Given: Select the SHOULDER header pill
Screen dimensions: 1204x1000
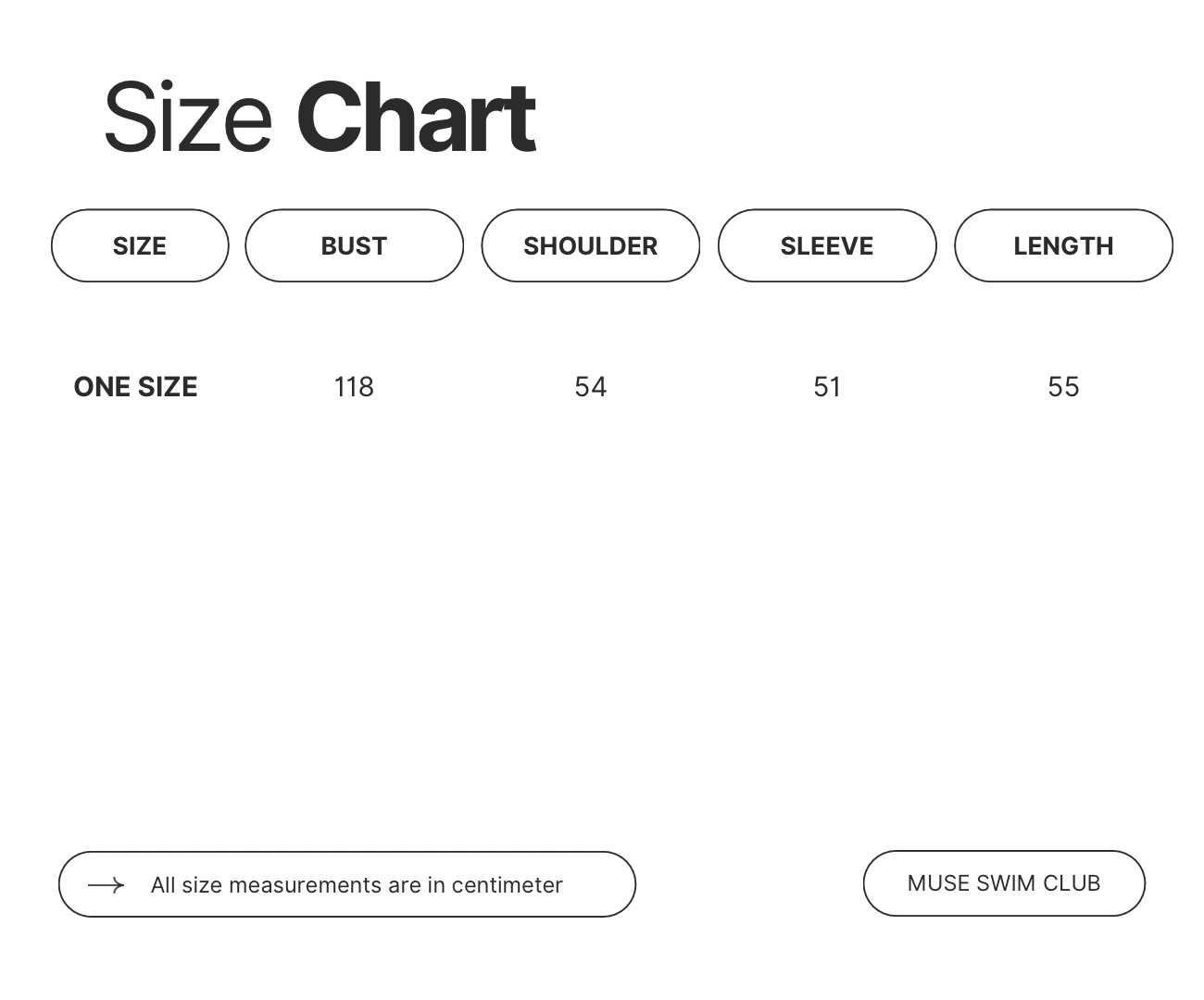Looking at the screenshot, I should coord(590,245).
